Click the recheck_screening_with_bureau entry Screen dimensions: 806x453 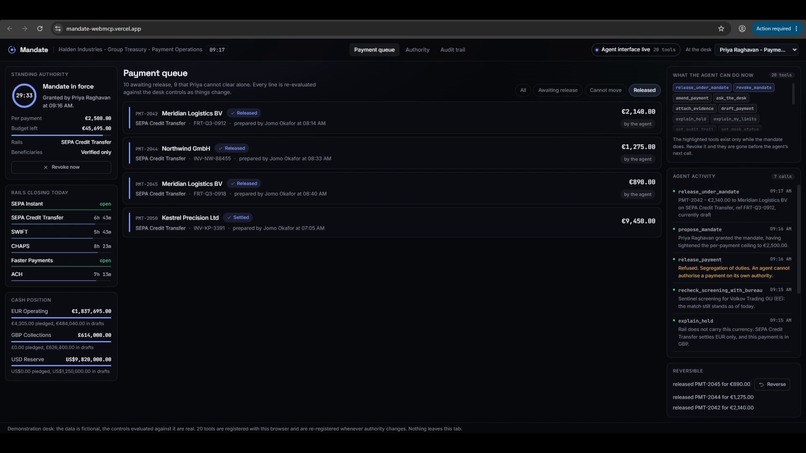pos(732,298)
